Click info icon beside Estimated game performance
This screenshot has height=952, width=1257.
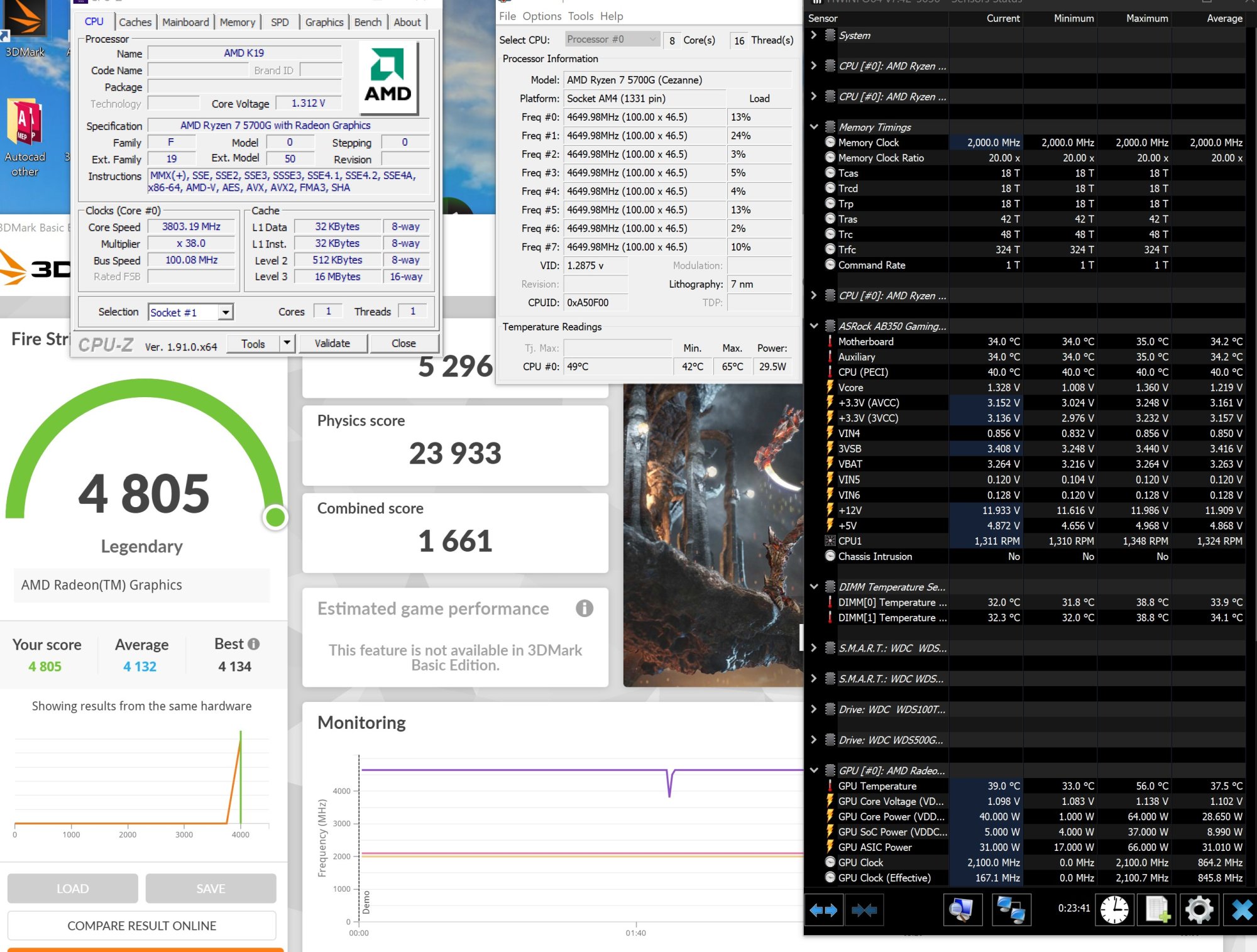585,608
